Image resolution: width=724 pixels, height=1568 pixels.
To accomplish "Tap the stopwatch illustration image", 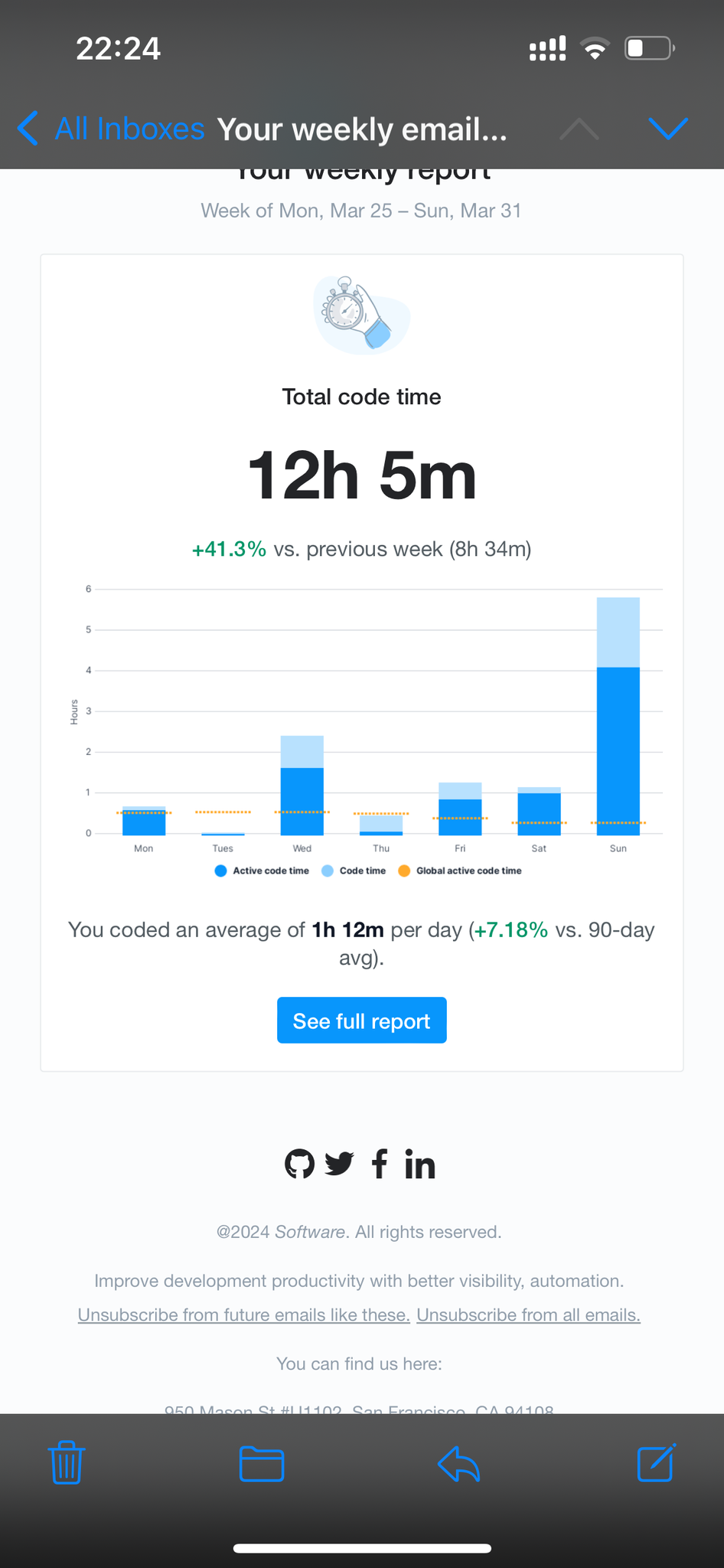I will coord(361,315).
